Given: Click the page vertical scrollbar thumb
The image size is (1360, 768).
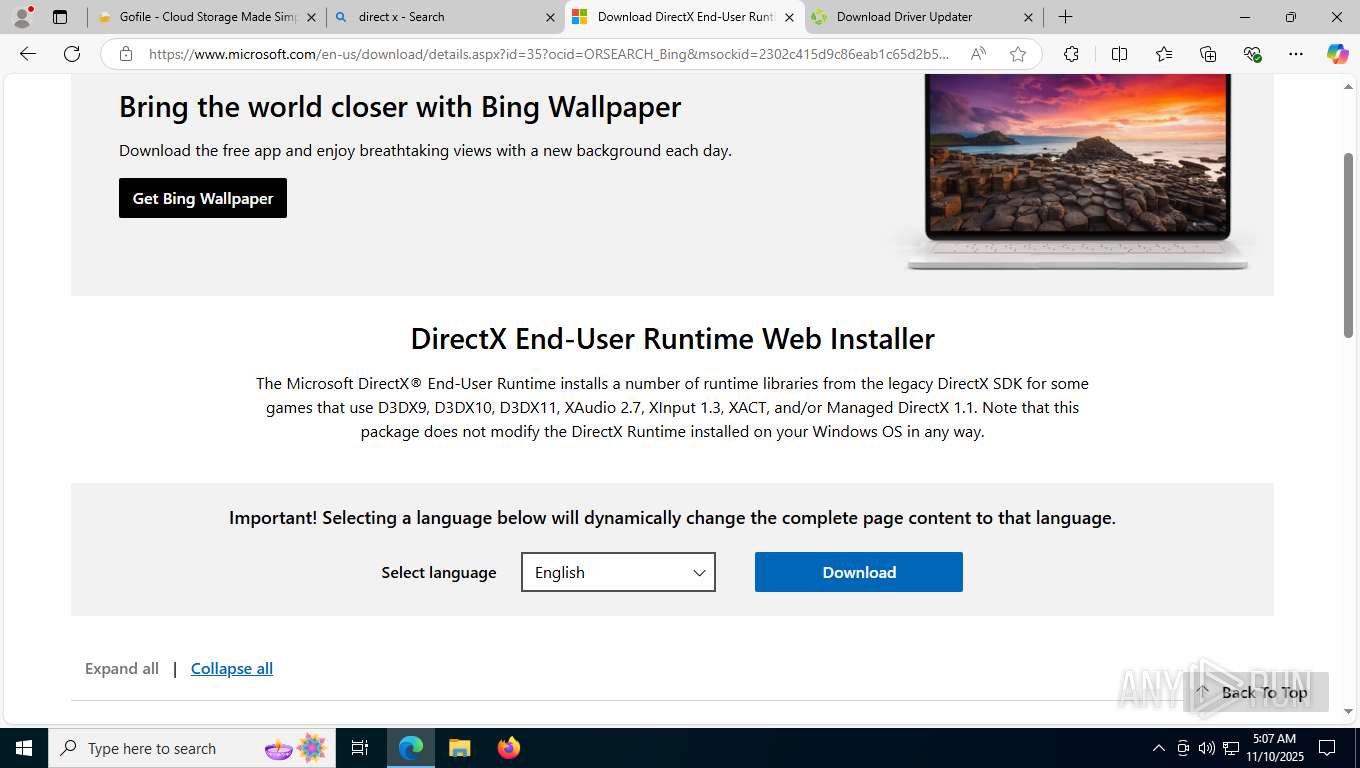Looking at the screenshot, I should (x=1349, y=245).
